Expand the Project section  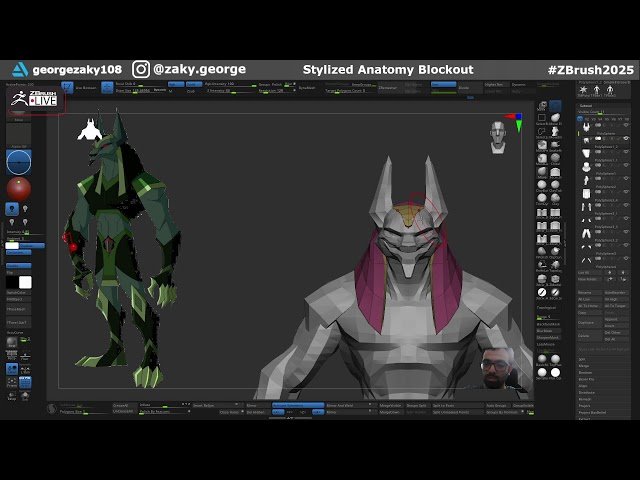584,406
